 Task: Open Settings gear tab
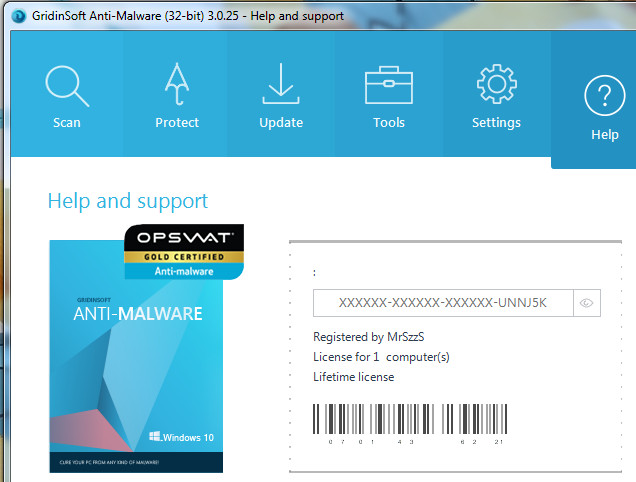[496, 94]
